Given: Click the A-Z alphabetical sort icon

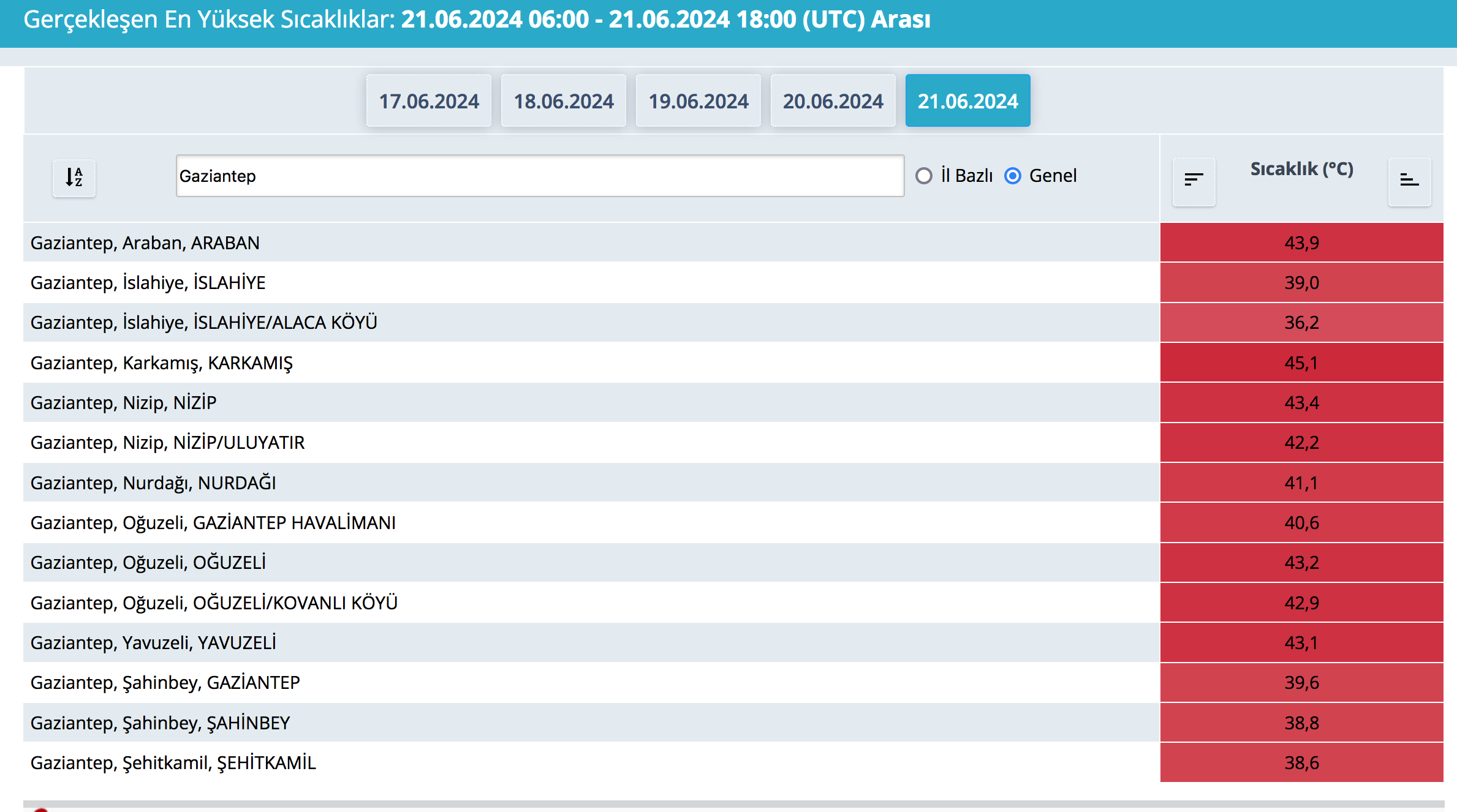Looking at the screenshot, I should [74, 178].
